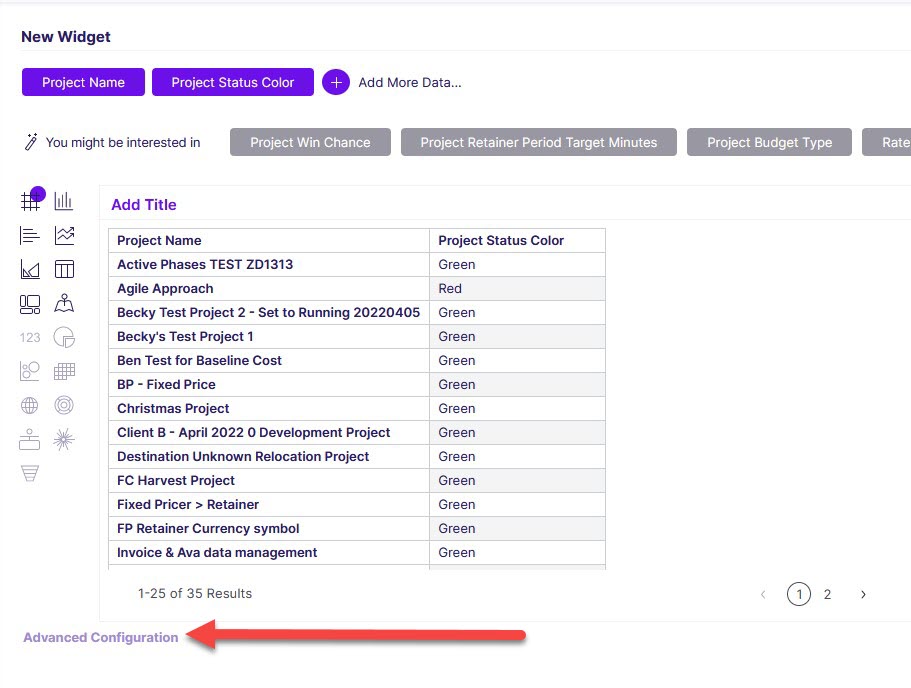The image size is (911, 688).
Task: Click next page chevron arrow
Action: pos(863,594)
